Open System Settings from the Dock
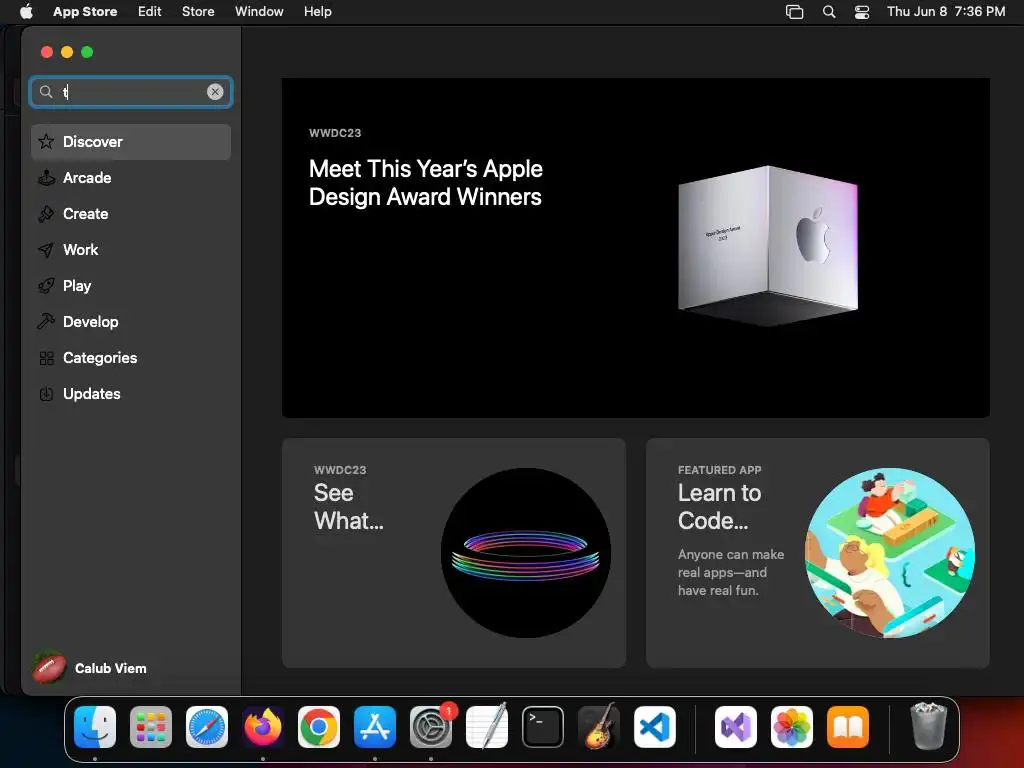The width and height of the screenshot is (1024, 768). (431, 726)
